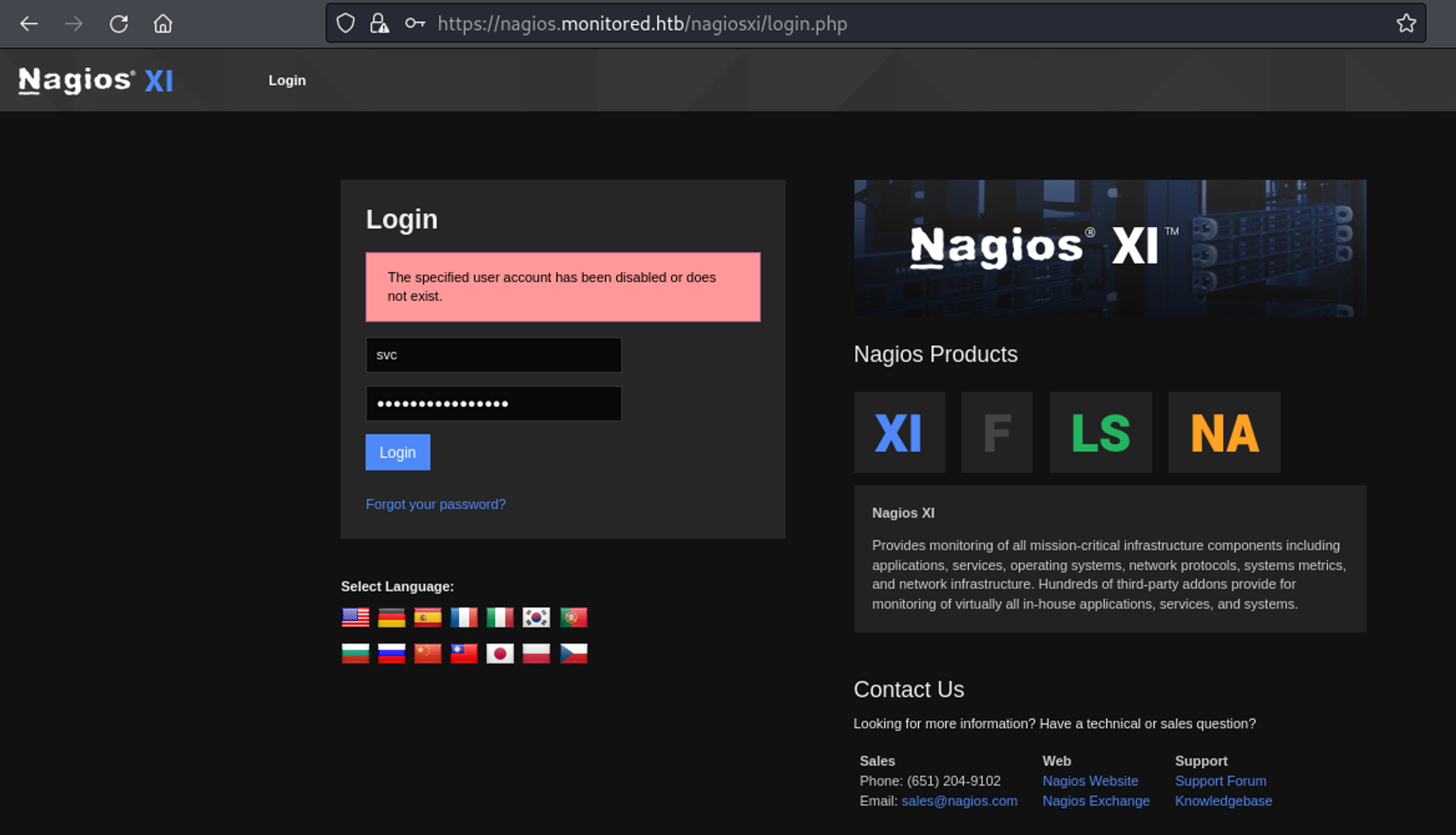Click the sales@nagios.com email link

click(x=959, y=801)
